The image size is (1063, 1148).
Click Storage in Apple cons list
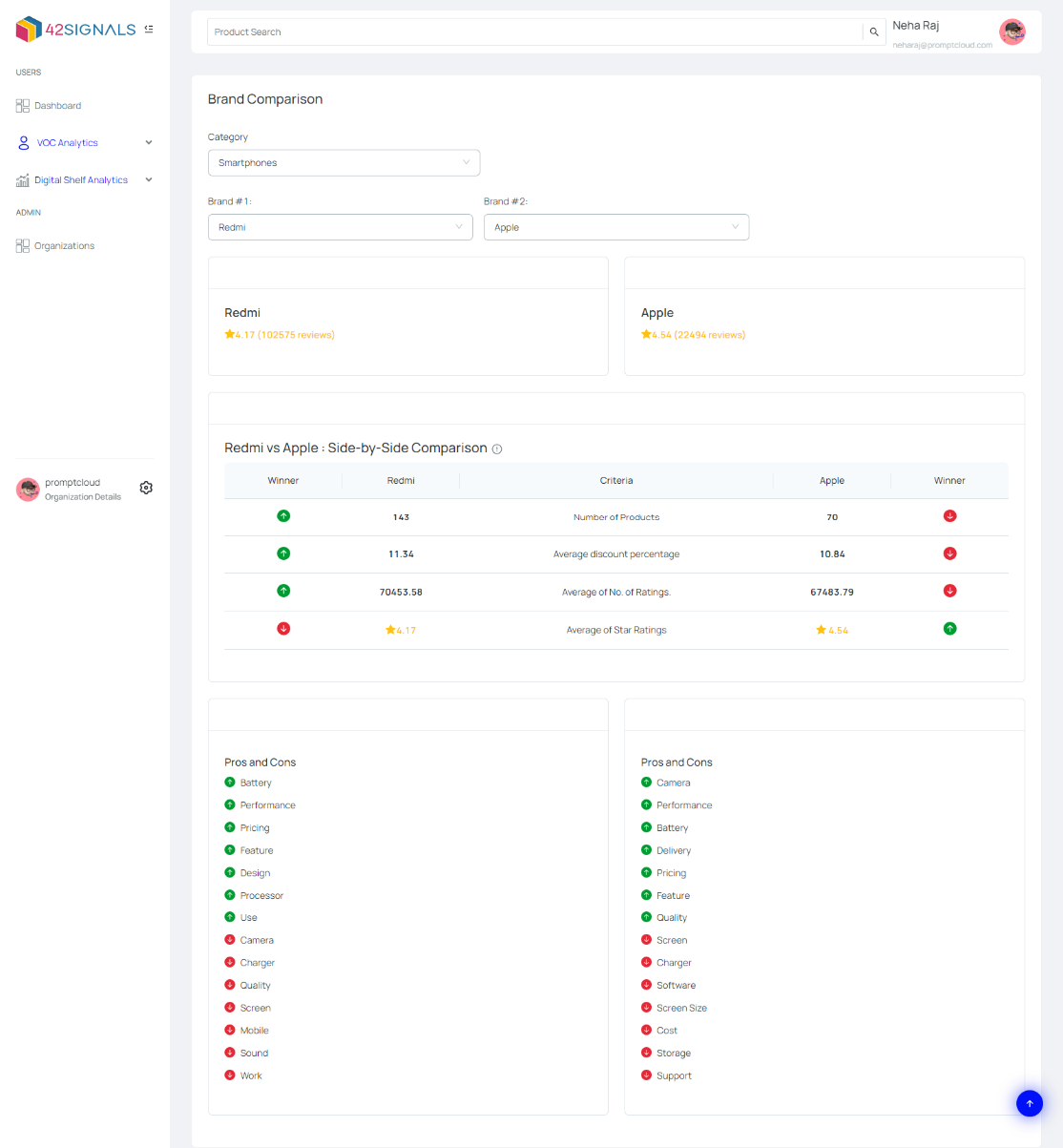coord(674,1054)
